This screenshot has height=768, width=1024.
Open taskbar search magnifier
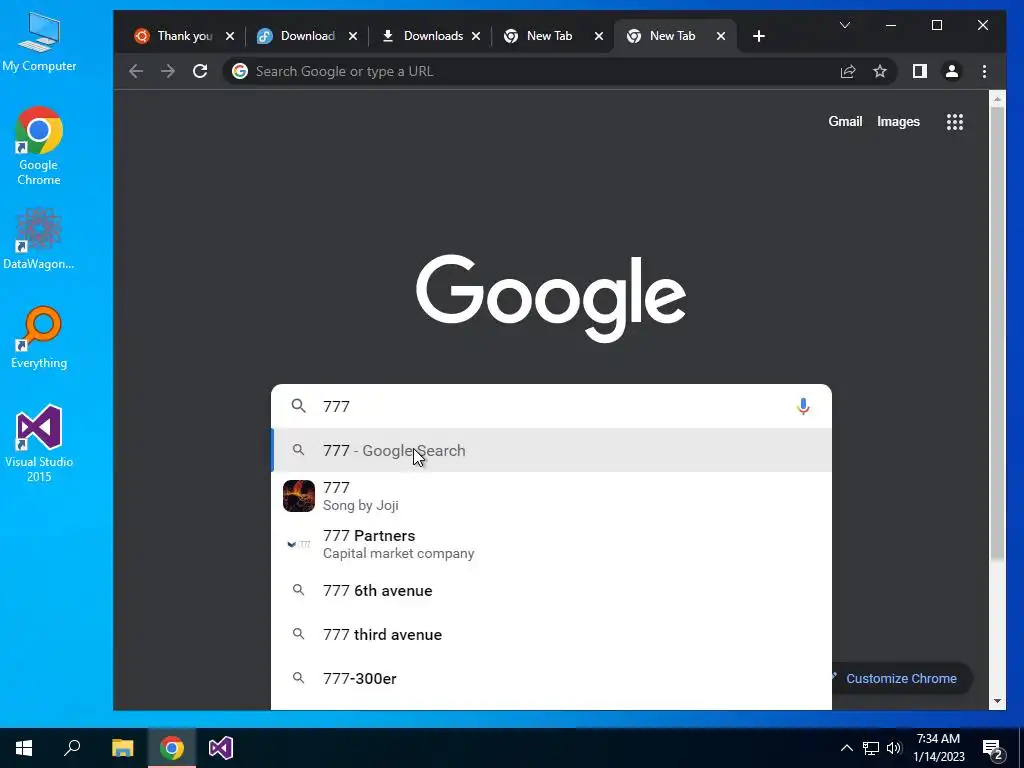[72, 748]
